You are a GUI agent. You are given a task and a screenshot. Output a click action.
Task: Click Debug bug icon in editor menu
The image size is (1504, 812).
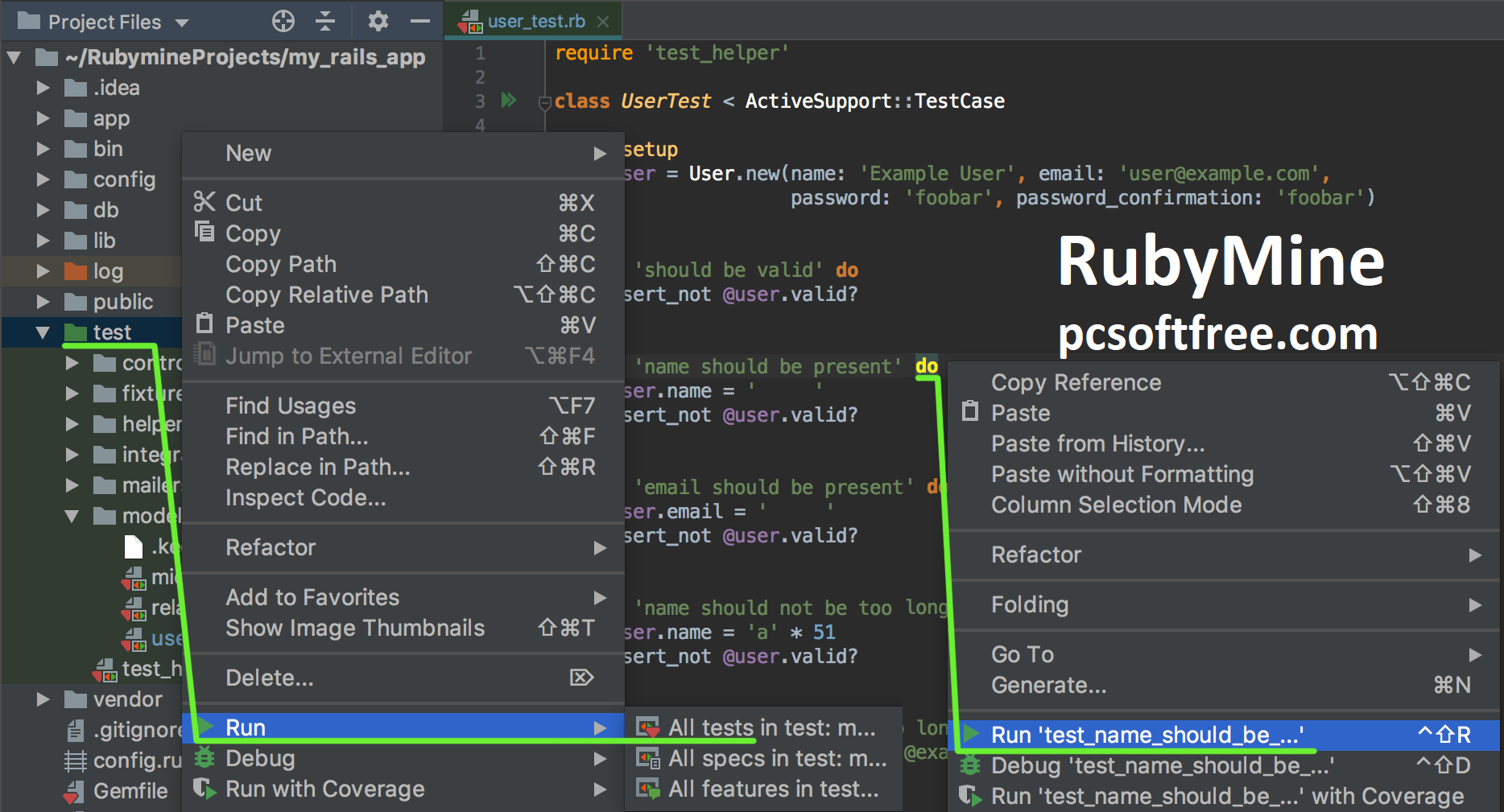coord(971,765)
